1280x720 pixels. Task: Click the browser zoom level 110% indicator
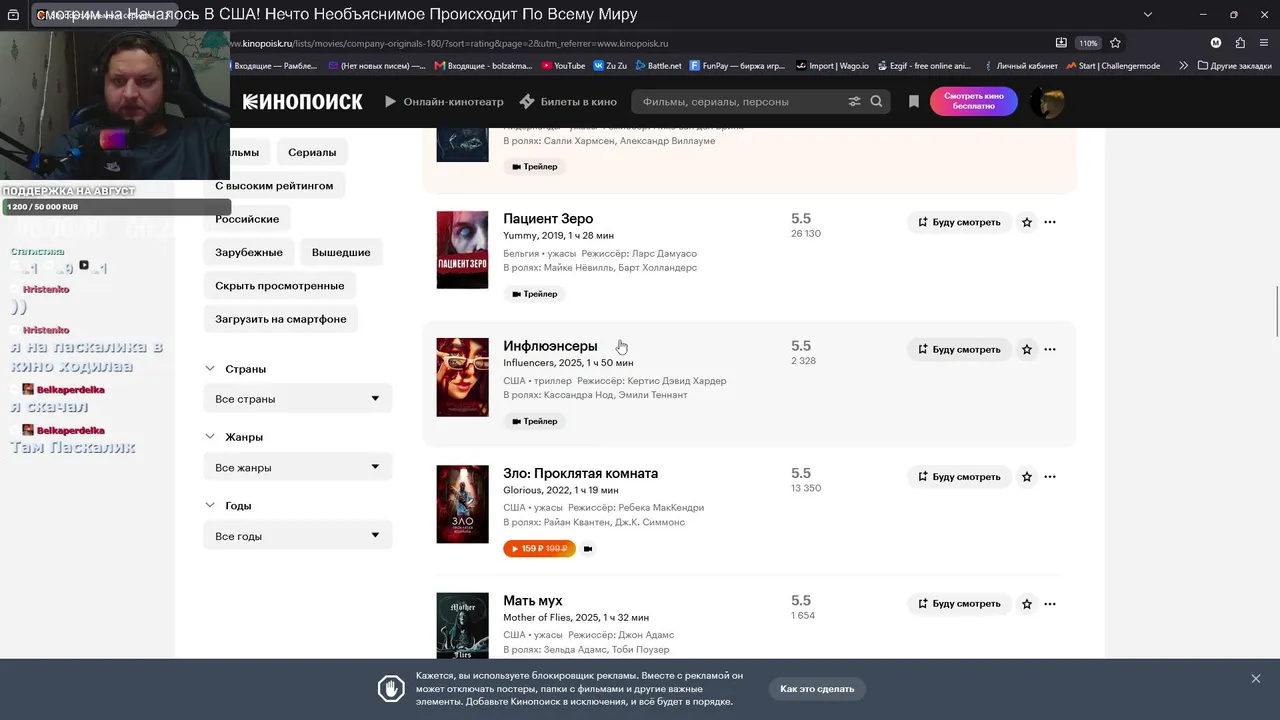coord(1088,43)
